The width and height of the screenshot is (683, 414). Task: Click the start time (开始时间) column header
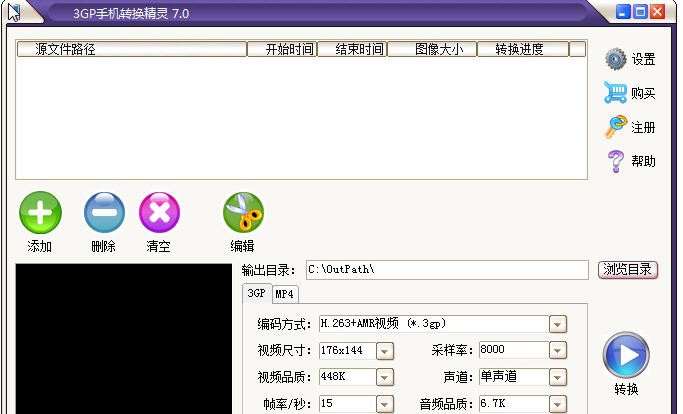[x=282, y=49]
